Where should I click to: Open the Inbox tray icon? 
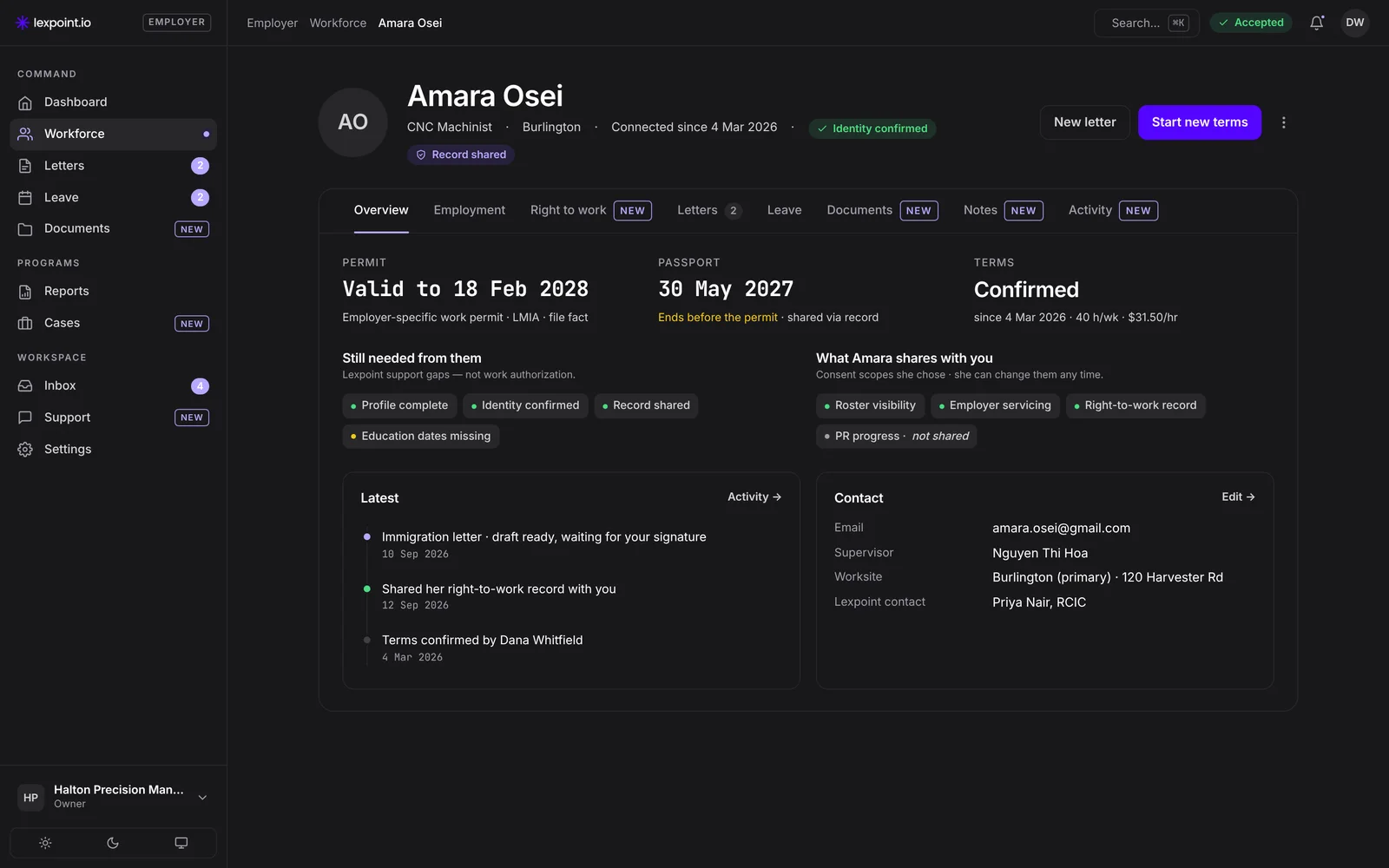(25, 385)
